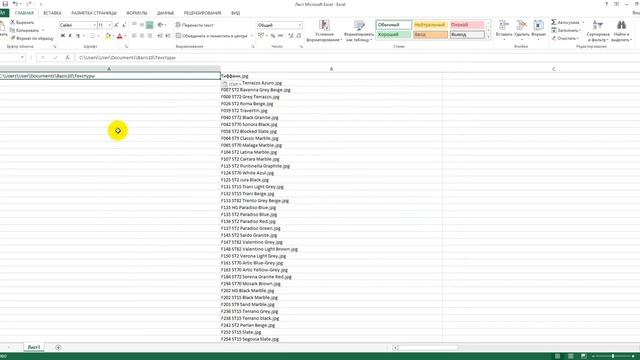Select cell F040 ST72 Black Granite.jpg
This screenshot has height=360, width=640.
(x=331, y=118)
